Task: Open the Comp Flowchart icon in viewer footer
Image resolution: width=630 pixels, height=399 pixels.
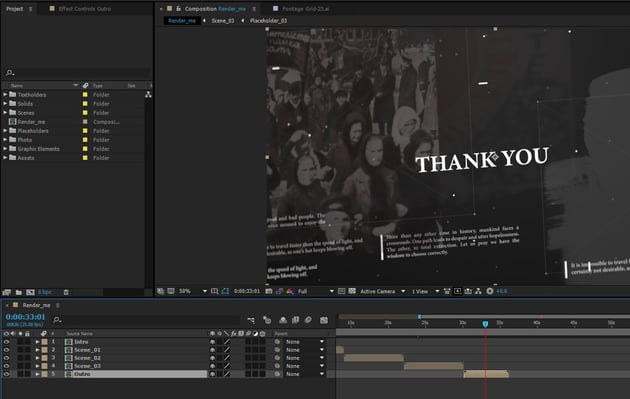Action: [478, 291]
